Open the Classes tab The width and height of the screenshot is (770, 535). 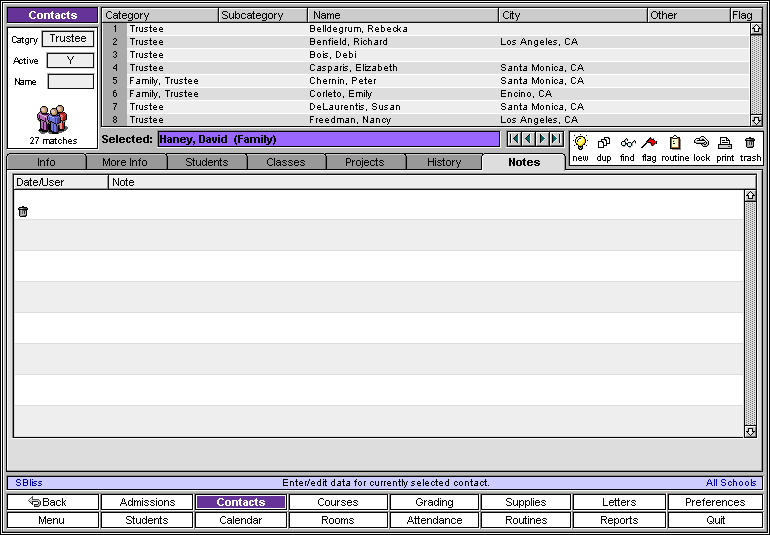[286, 162]
